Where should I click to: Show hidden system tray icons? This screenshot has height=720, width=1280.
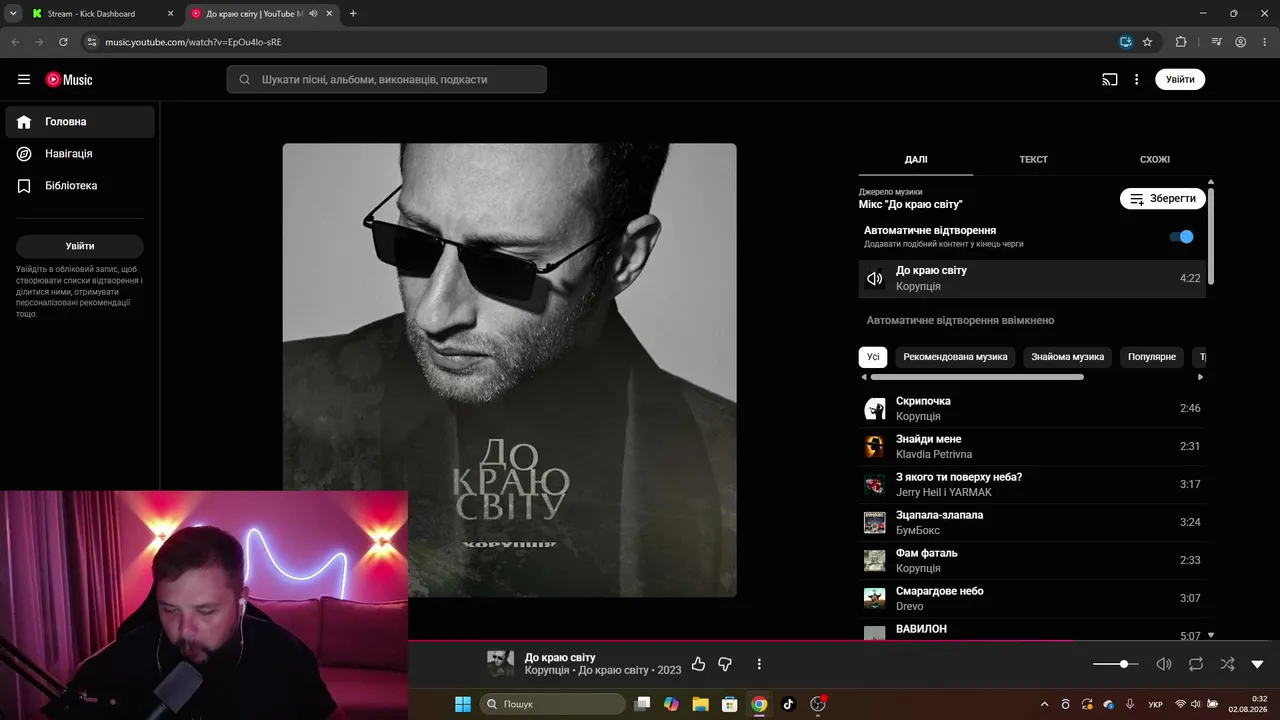(x=1045, y=704)
